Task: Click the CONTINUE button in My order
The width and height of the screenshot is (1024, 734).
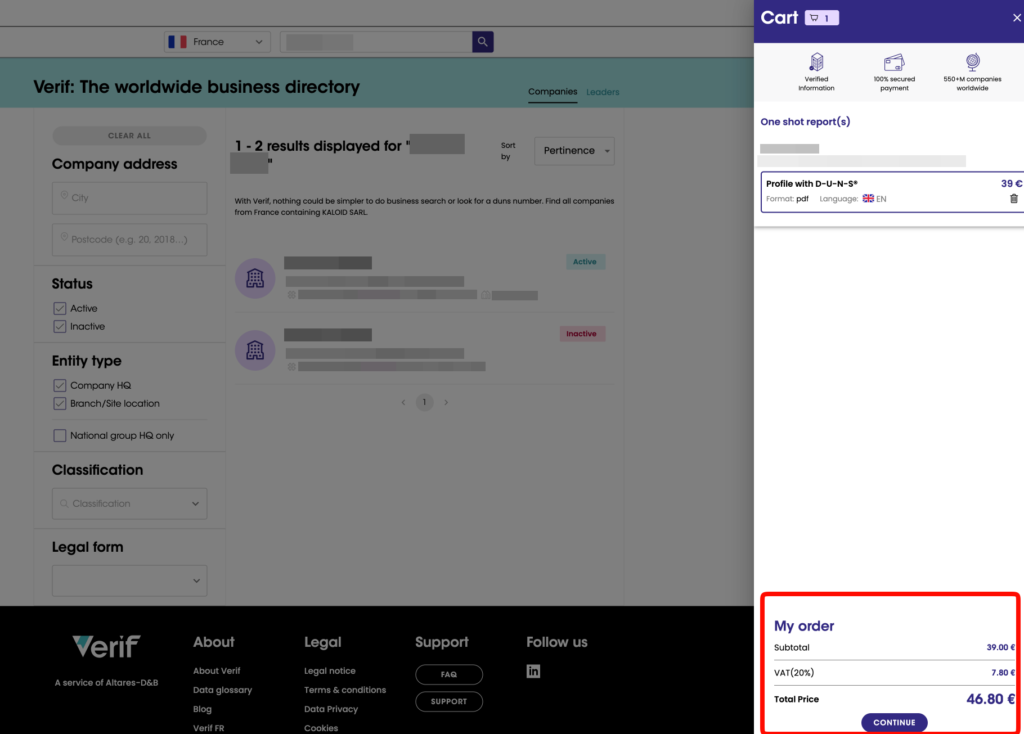Action: tap(894, 722)
